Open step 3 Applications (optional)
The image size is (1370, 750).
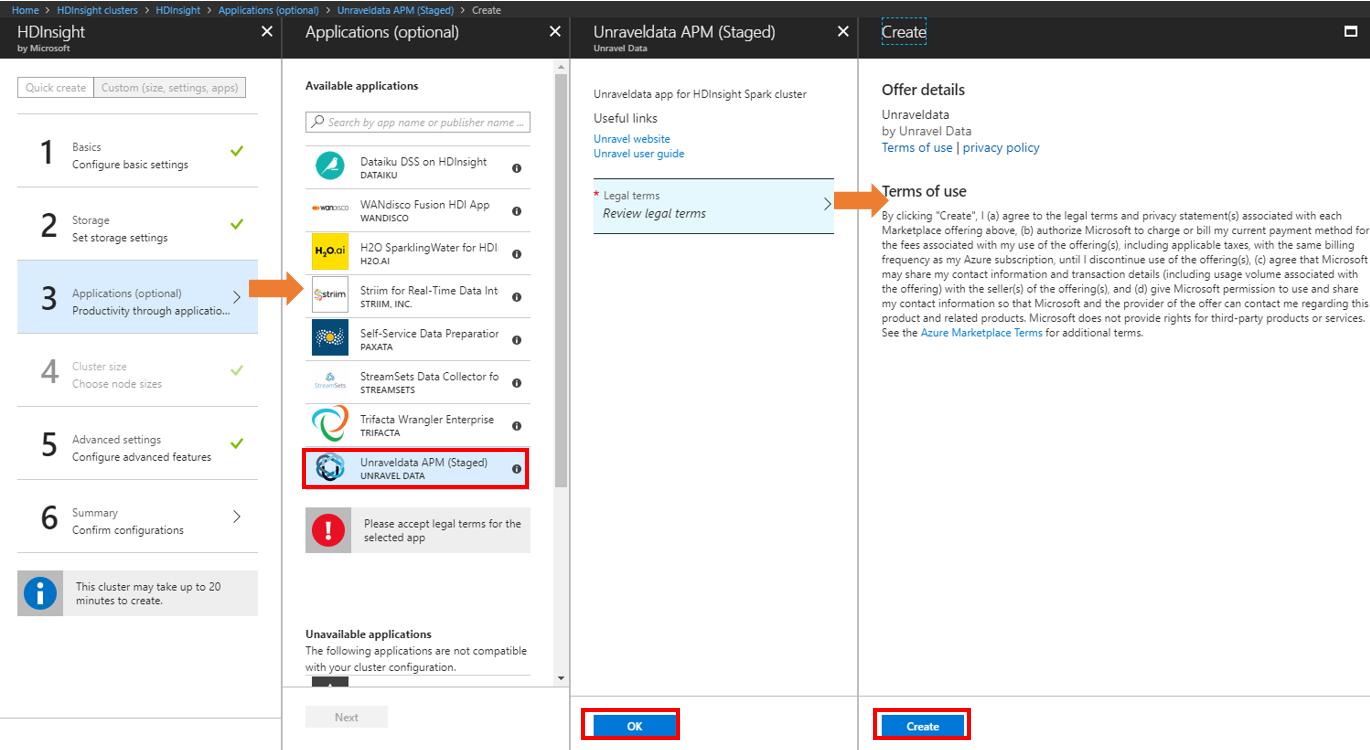pos(137,297)
